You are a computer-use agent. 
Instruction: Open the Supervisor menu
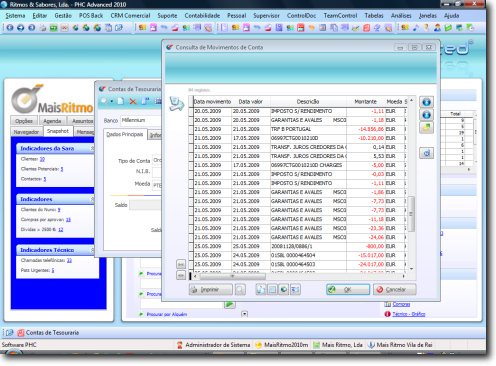click(266, 16)
